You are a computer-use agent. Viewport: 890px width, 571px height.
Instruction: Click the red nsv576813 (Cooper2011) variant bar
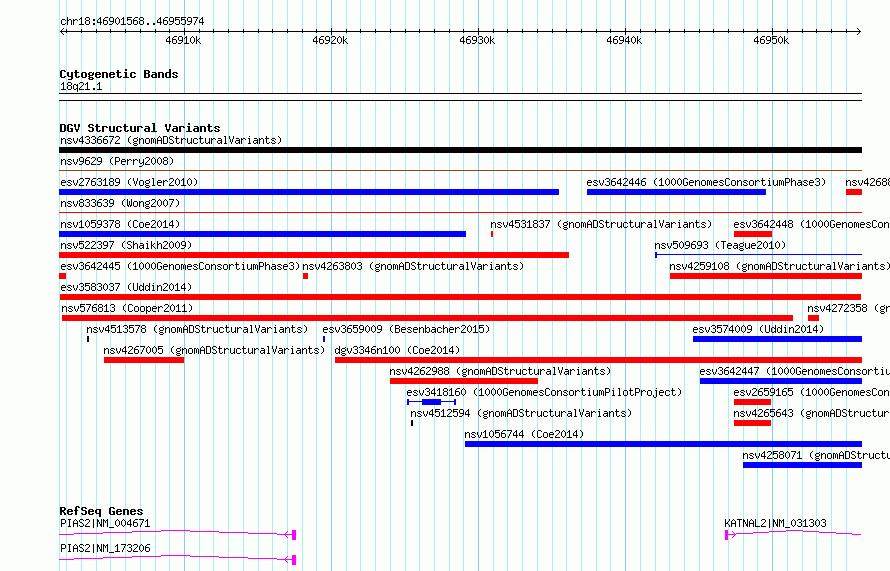(x=427, y=318)
